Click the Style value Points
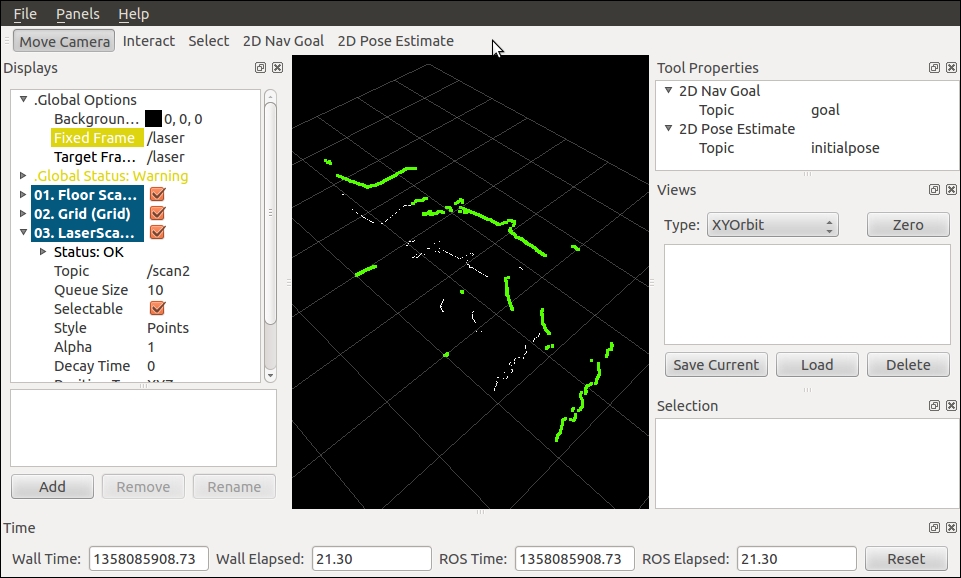Screen dimensions: 961x578 coord(168,328)
